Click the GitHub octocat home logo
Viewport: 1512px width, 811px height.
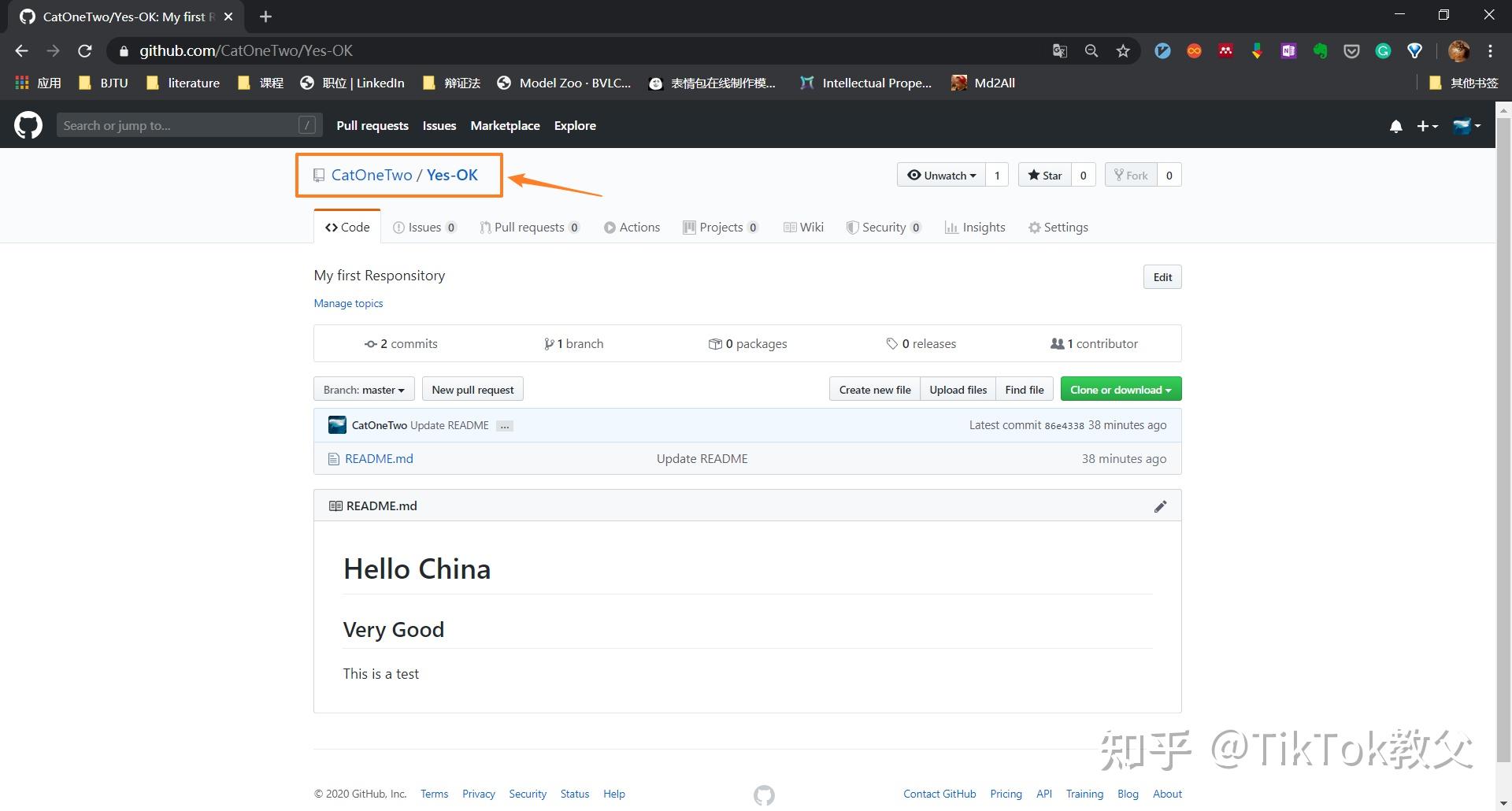[27, 125]
